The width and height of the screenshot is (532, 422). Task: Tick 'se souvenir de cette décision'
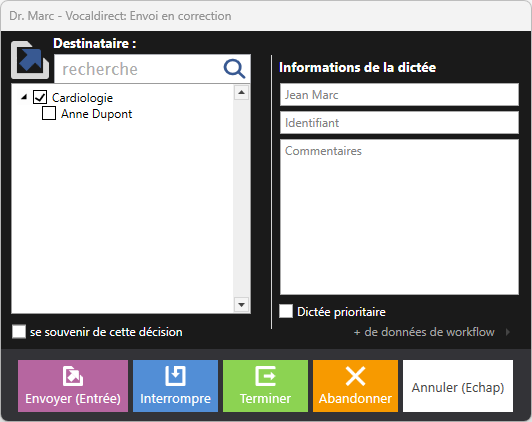point(19,331)
